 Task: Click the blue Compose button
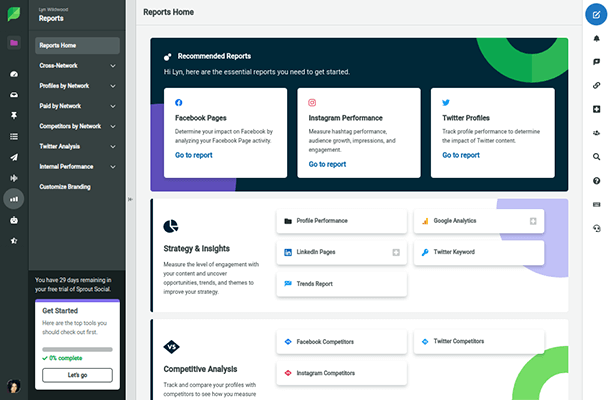click(596, 15)
